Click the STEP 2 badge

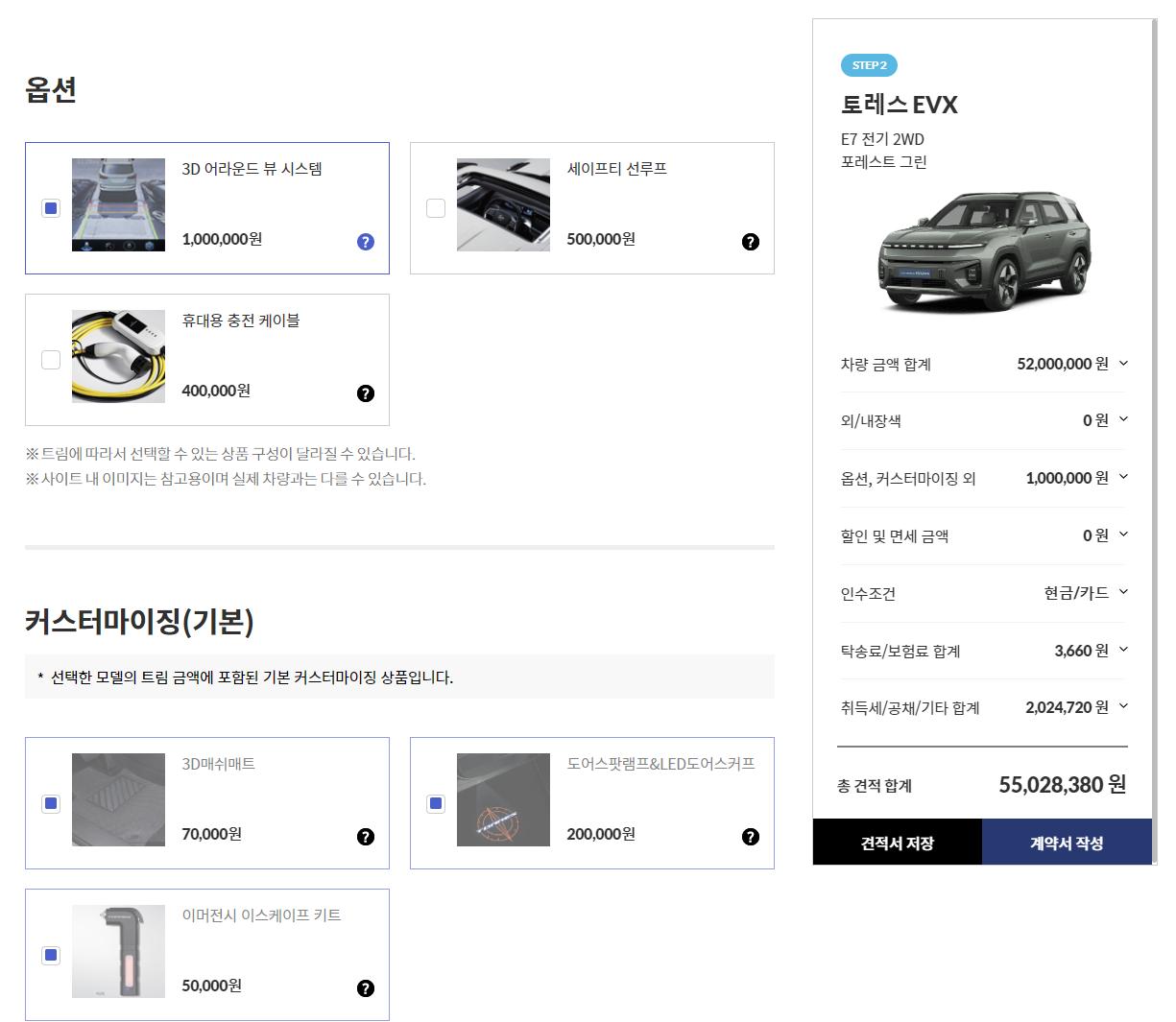pos(869,65)
